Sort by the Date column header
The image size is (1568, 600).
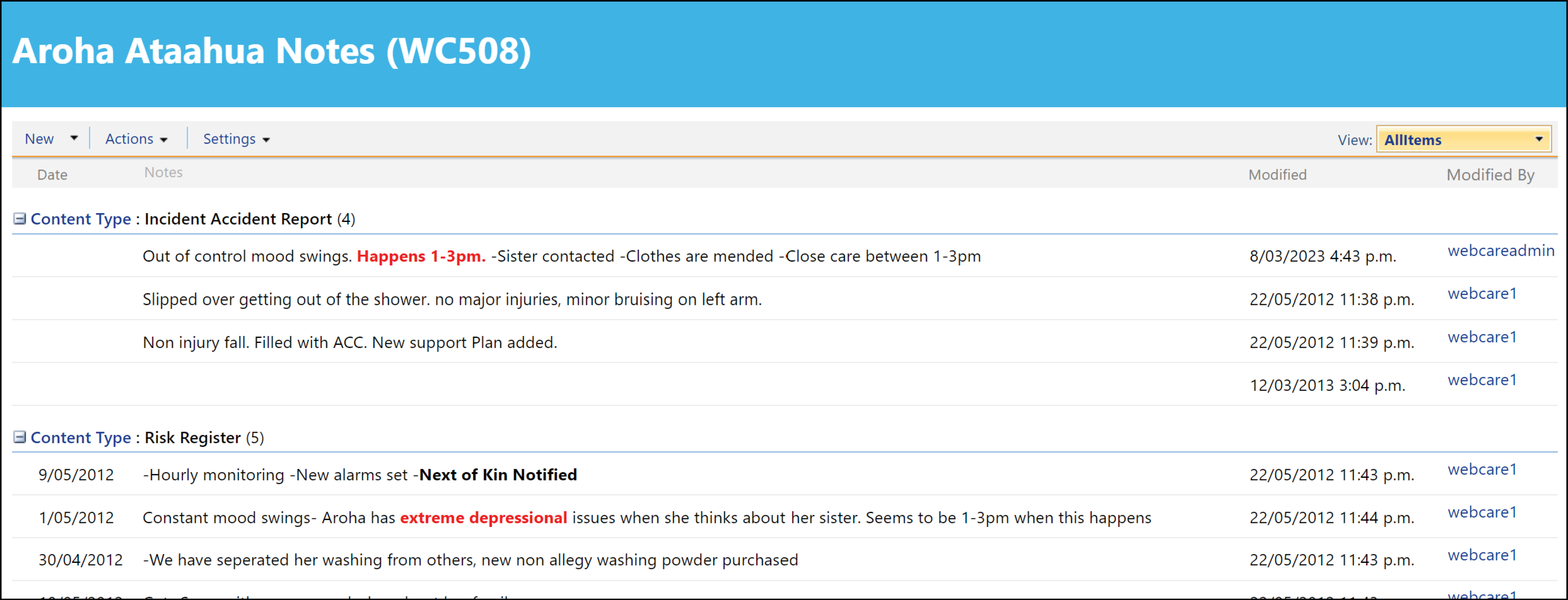coord(52,175)
